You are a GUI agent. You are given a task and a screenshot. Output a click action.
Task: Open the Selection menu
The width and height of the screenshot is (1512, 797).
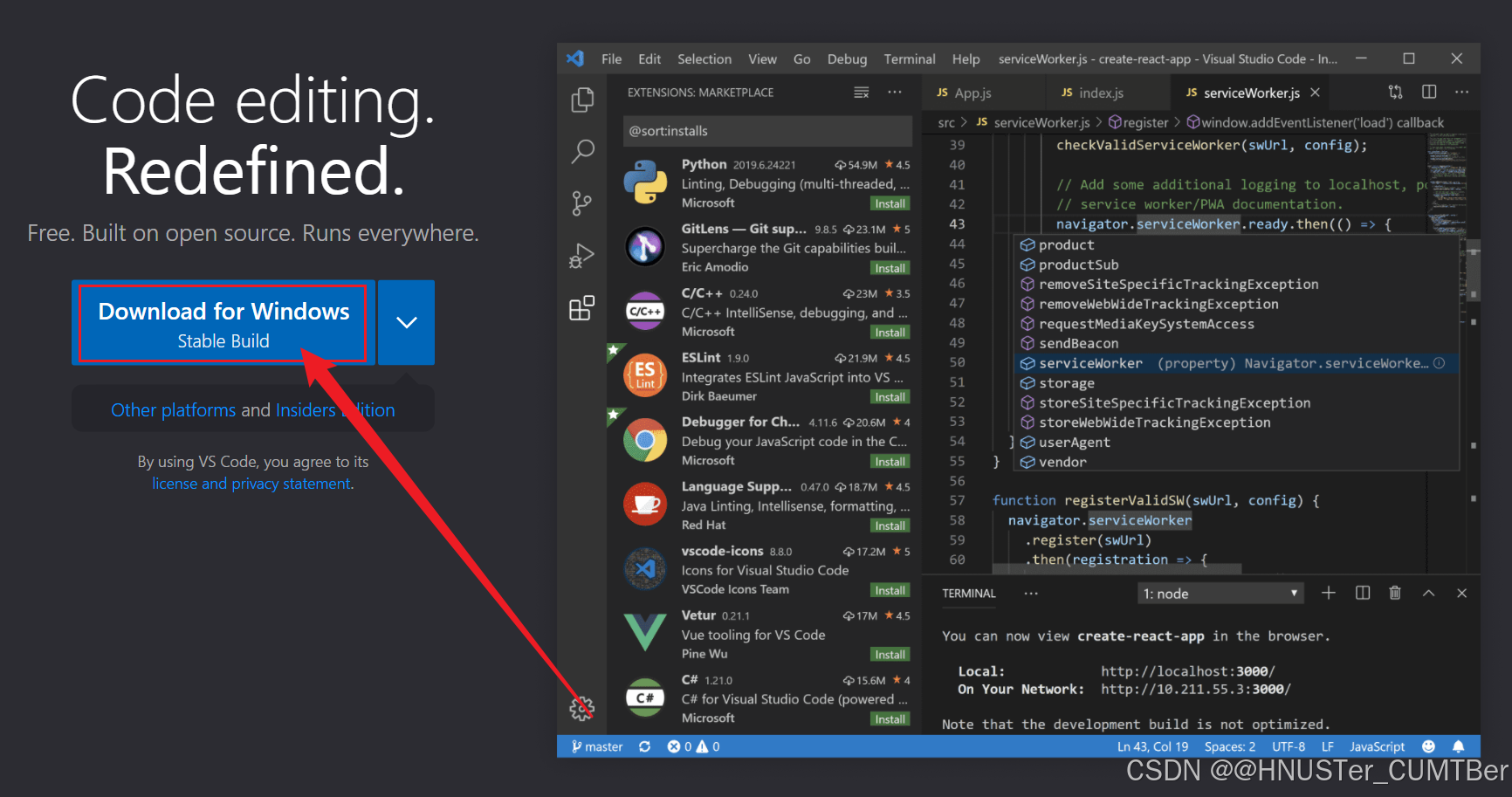click(x=704, y=59)
